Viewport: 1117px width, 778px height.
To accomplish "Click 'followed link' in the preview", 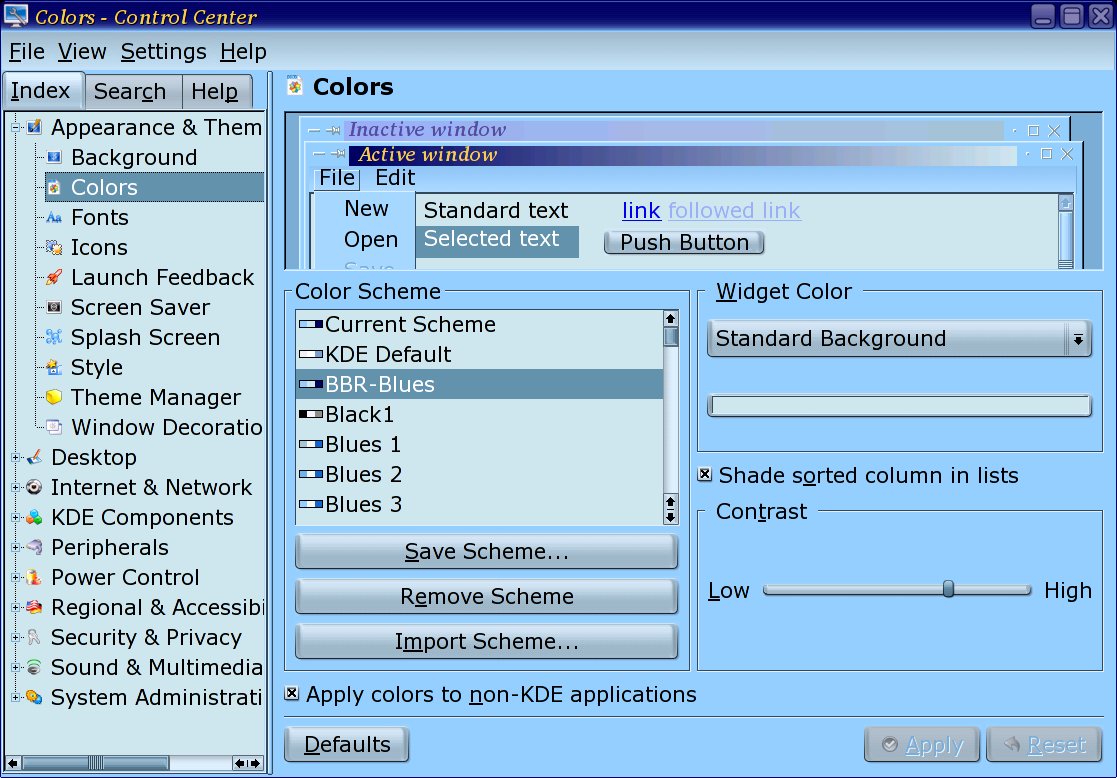I will click(x=734, y=211).
